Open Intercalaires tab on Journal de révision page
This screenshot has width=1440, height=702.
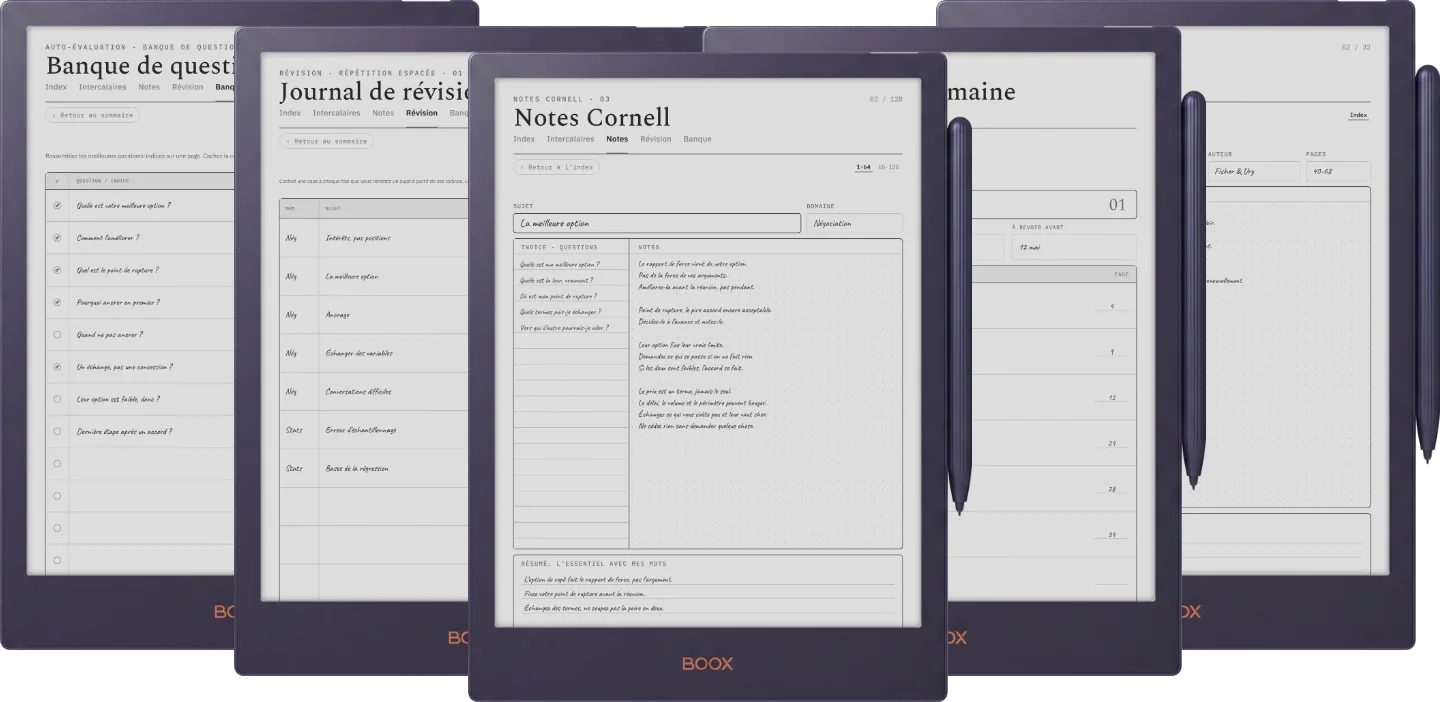tap(336, 113)
